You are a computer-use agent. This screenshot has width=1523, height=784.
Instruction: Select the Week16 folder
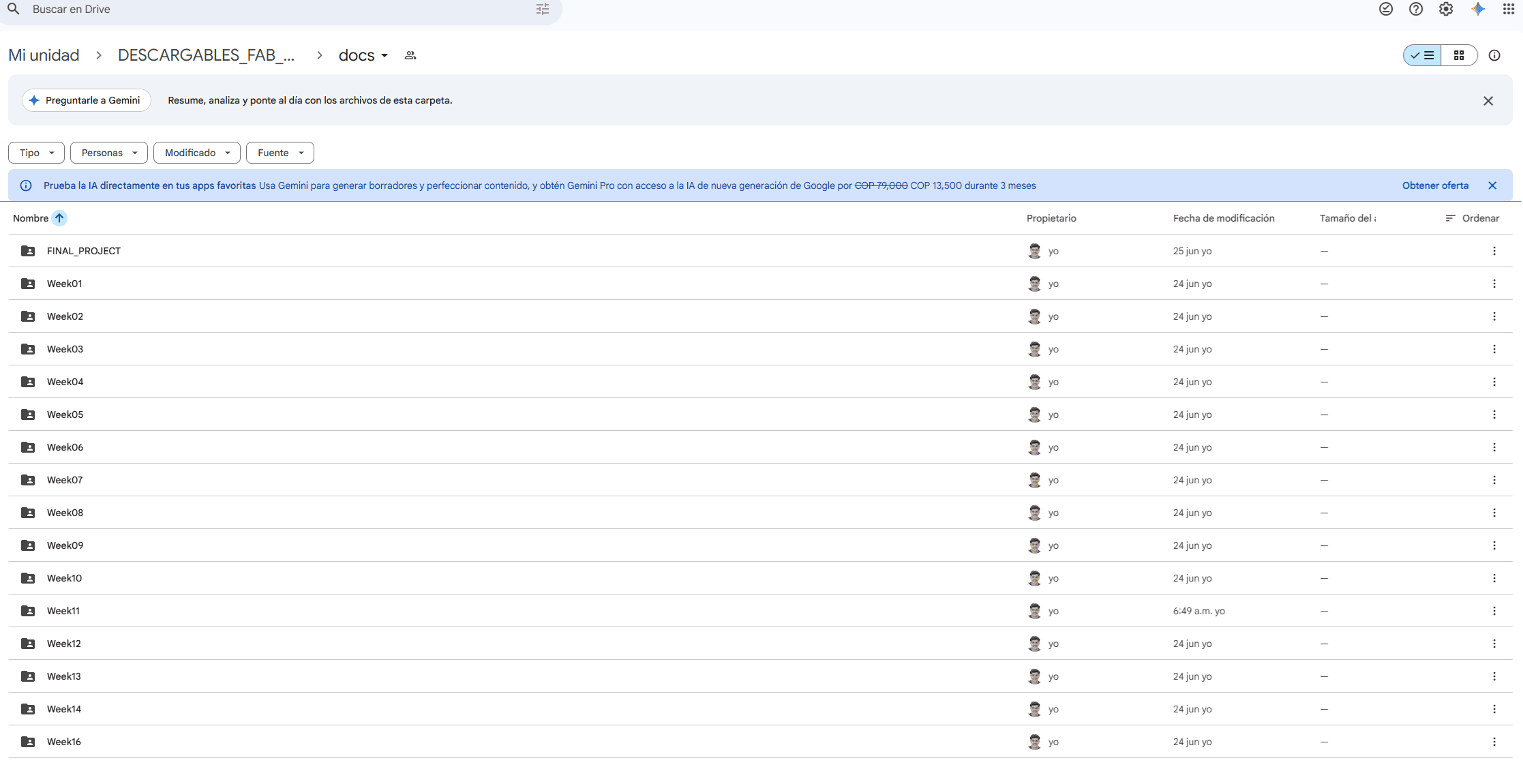pyautogui.click(x=760, y=742)
